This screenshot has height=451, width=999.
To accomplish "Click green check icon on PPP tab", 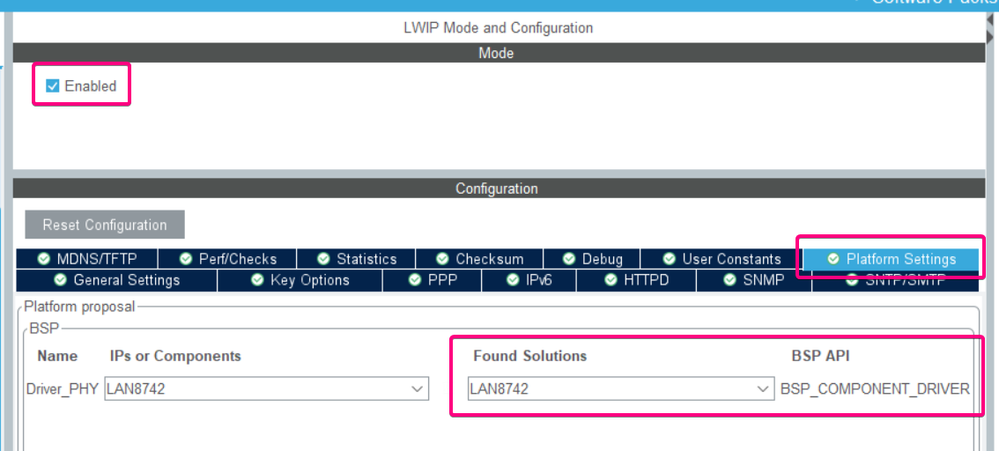I will (415, 280).
